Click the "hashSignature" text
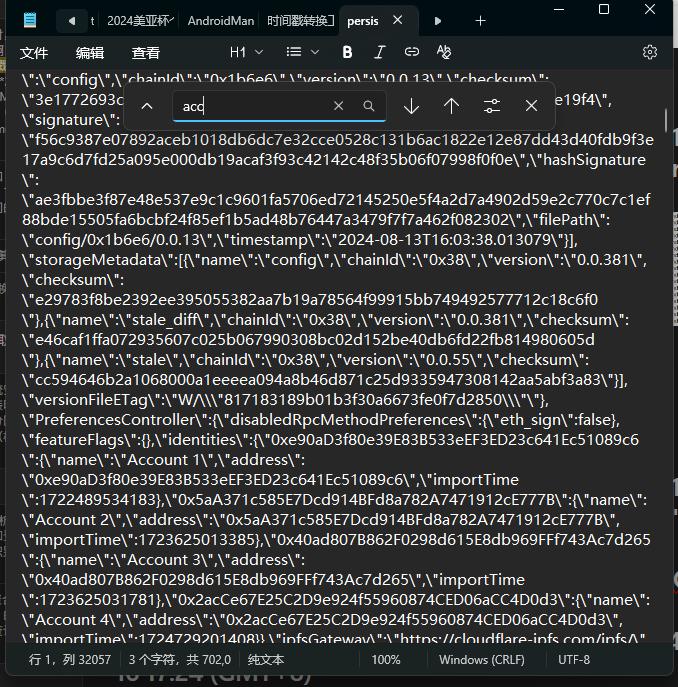Image resolution: width=678 pixels, height=687 pixels. (x=594, y=160)
